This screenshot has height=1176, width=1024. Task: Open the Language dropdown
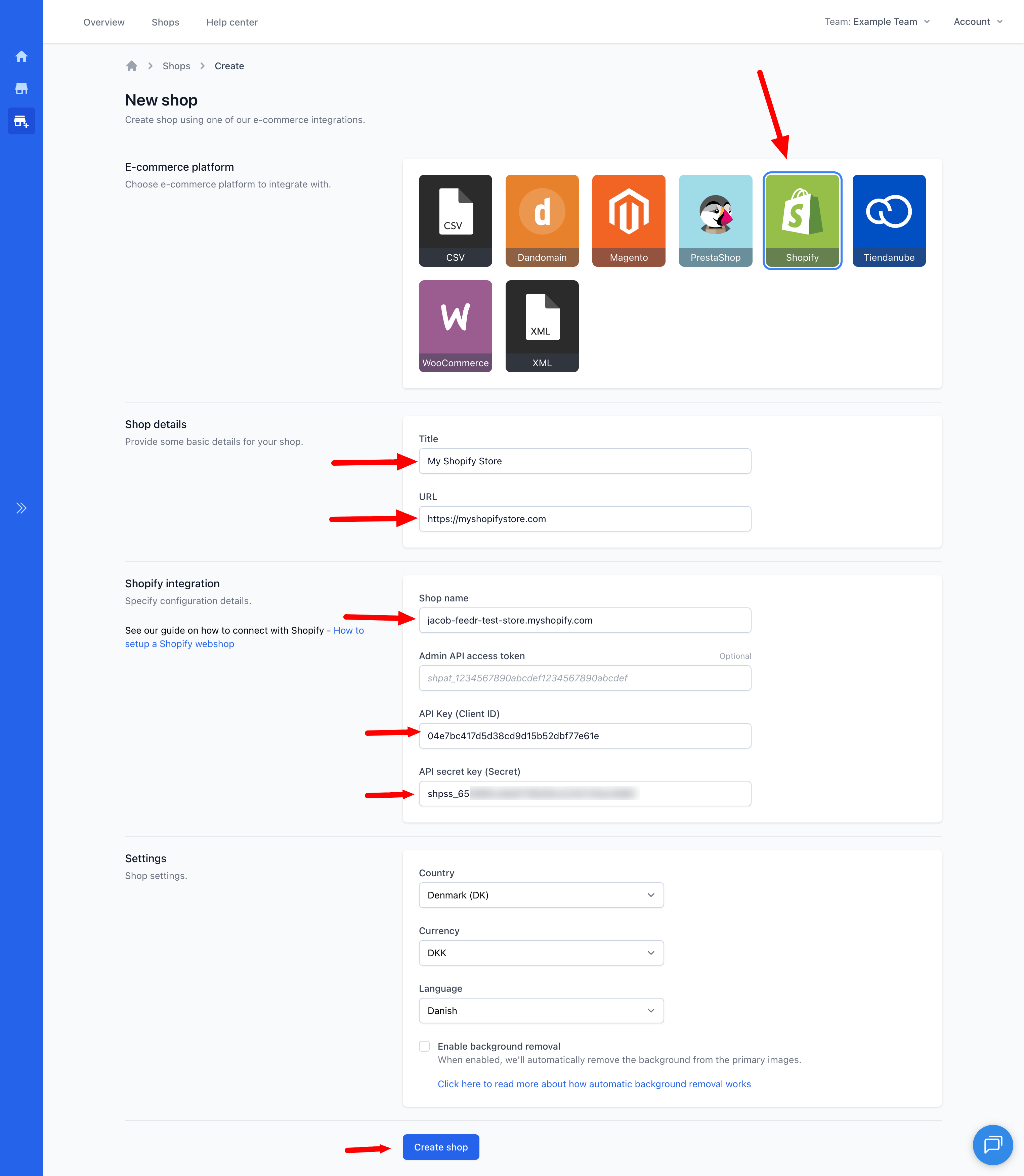541,1010
